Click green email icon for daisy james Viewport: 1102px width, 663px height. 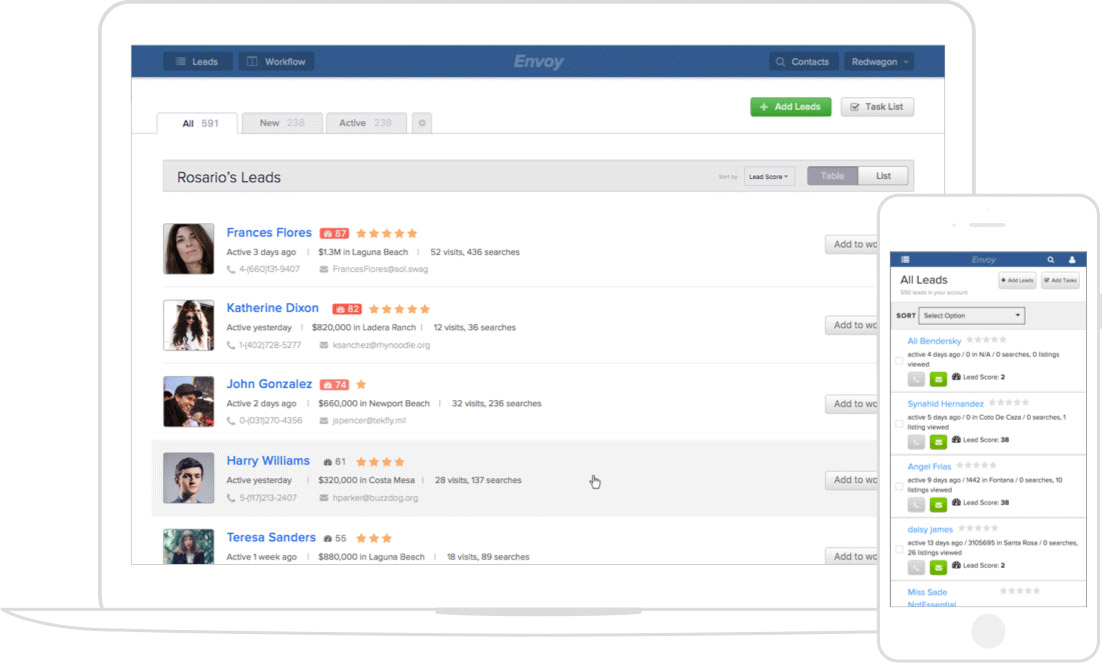938,567
